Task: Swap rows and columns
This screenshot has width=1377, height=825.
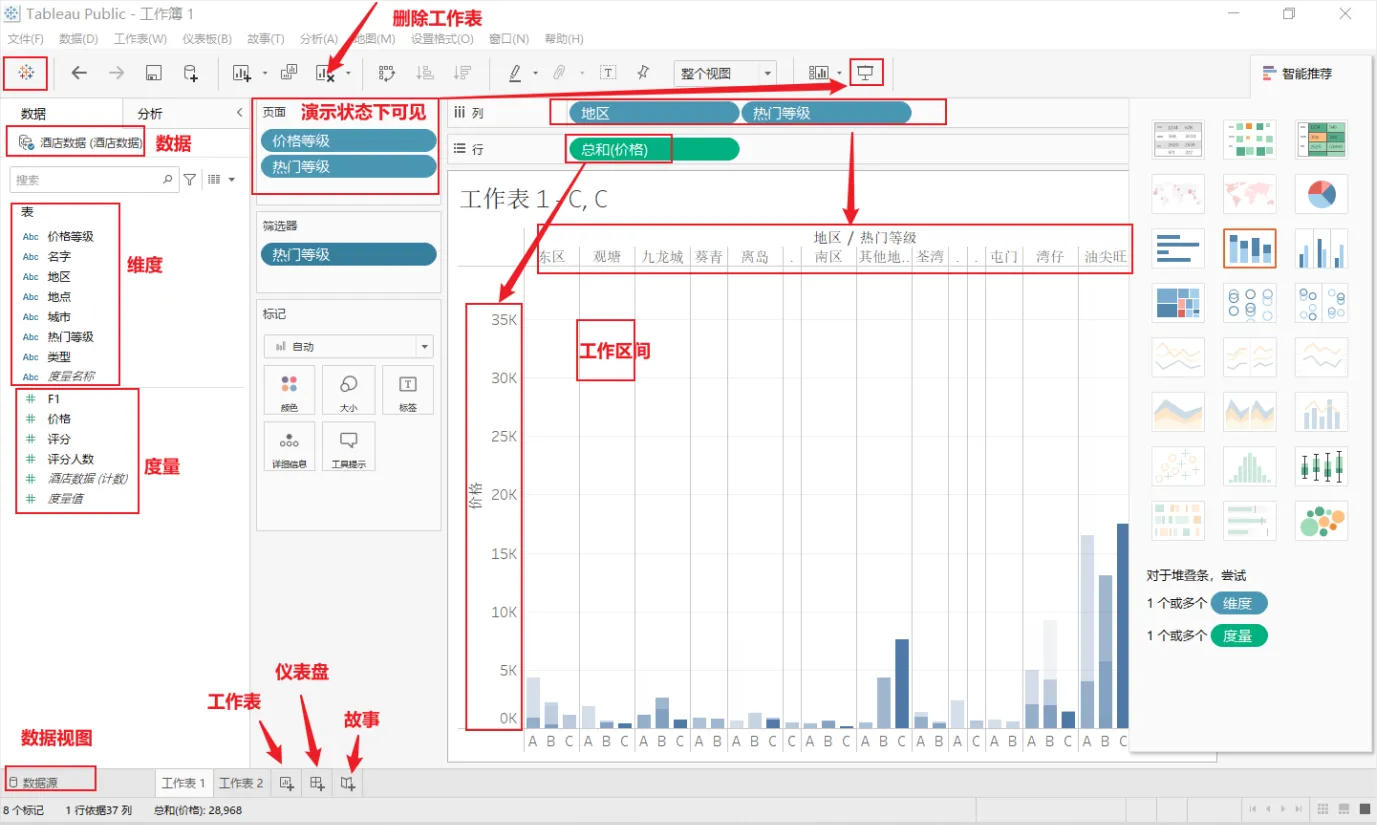Action: pos(387,73)
